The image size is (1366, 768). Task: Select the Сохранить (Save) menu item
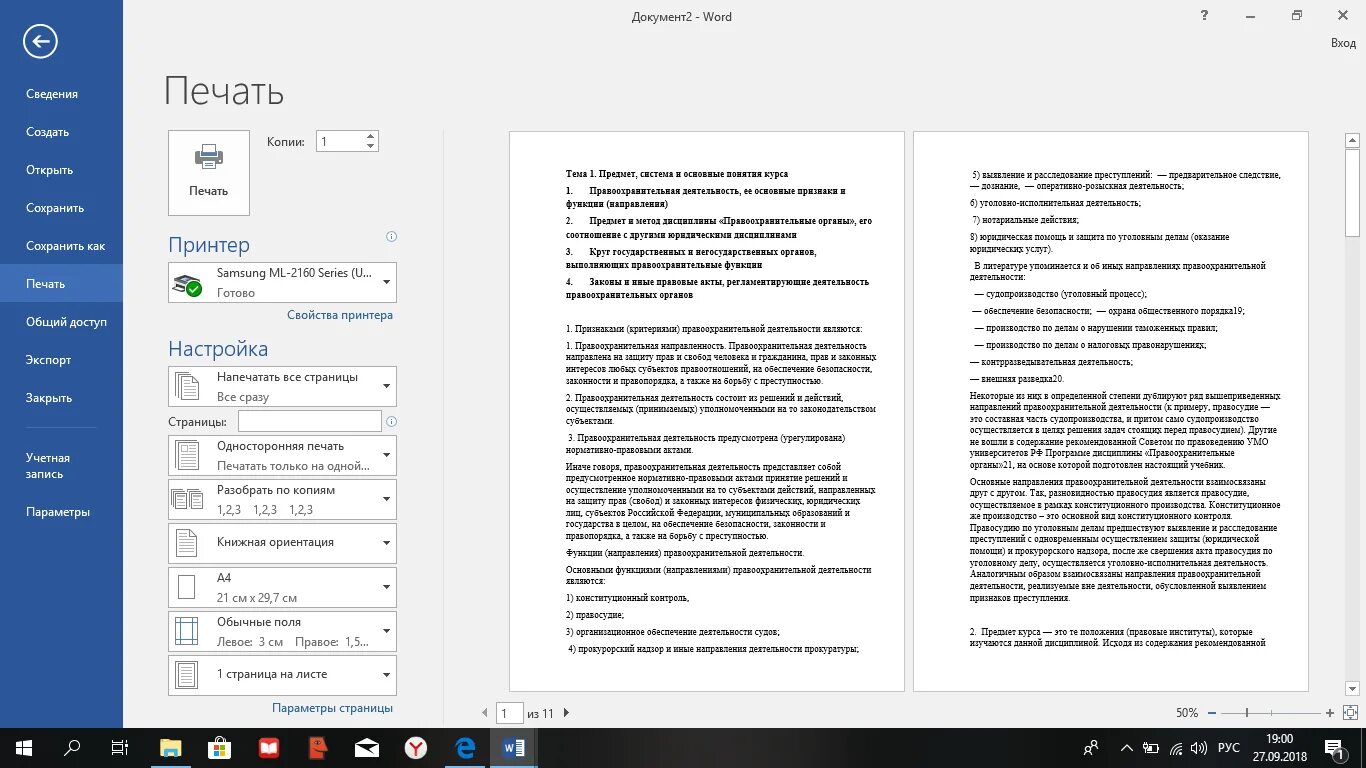click(62, 208)
